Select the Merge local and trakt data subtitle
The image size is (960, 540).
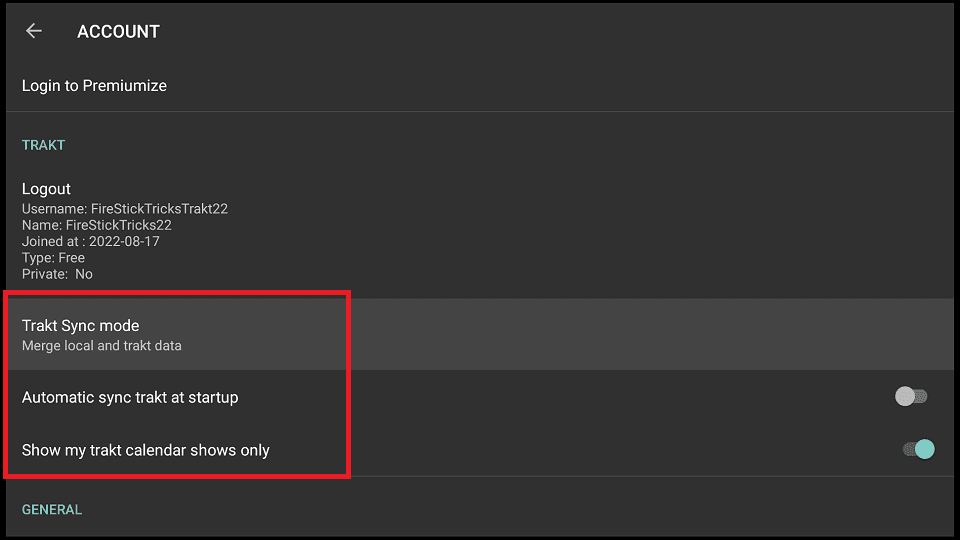102,346
